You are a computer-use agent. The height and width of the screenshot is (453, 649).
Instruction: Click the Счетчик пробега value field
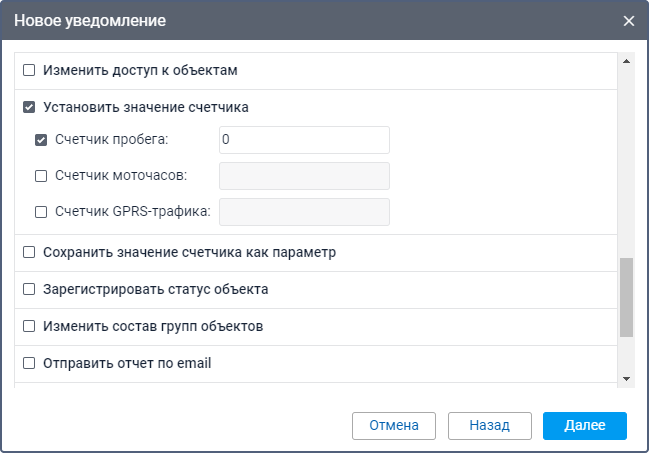[303, 141]
